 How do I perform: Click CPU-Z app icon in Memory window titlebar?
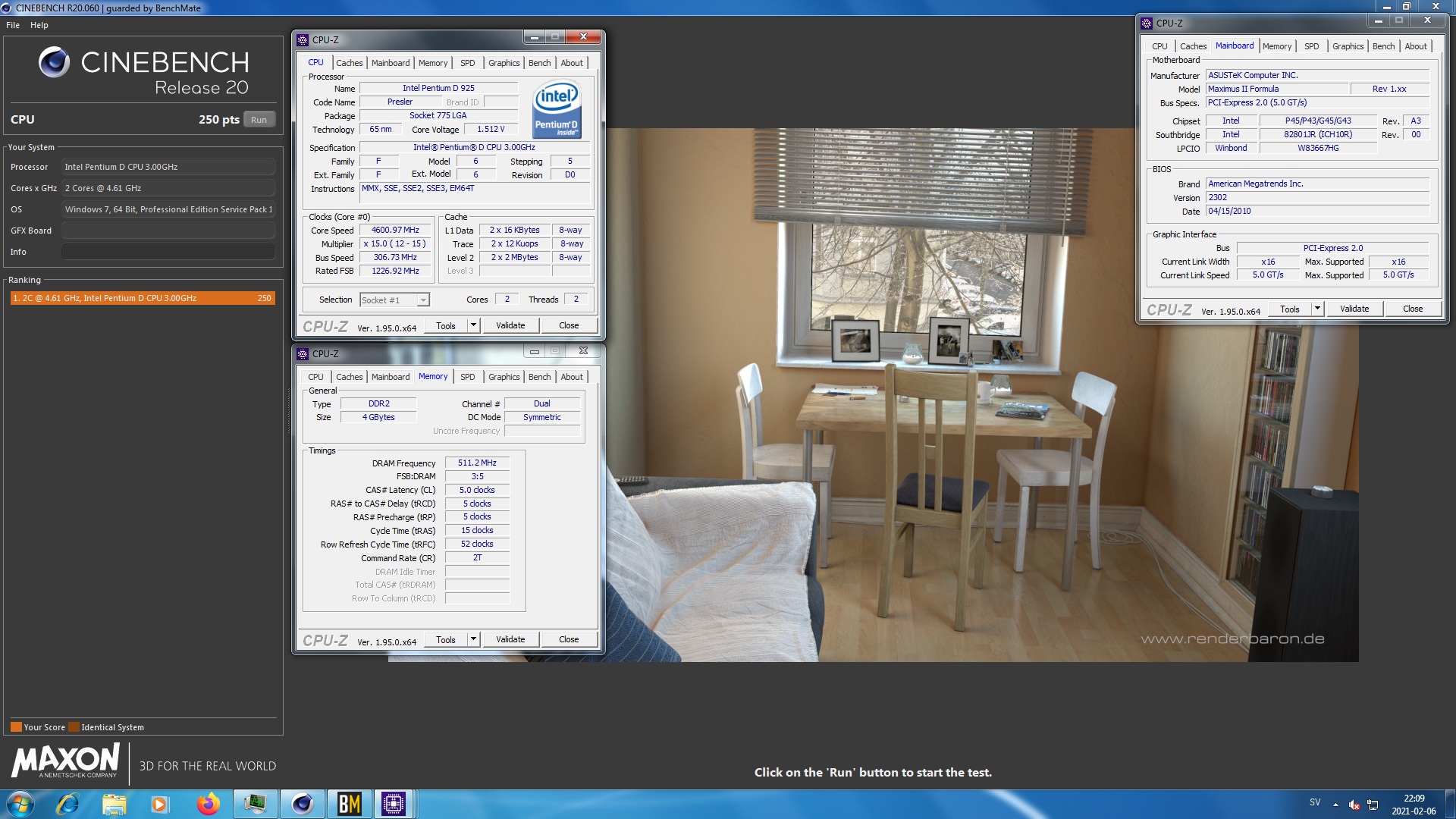pos(303,353)
